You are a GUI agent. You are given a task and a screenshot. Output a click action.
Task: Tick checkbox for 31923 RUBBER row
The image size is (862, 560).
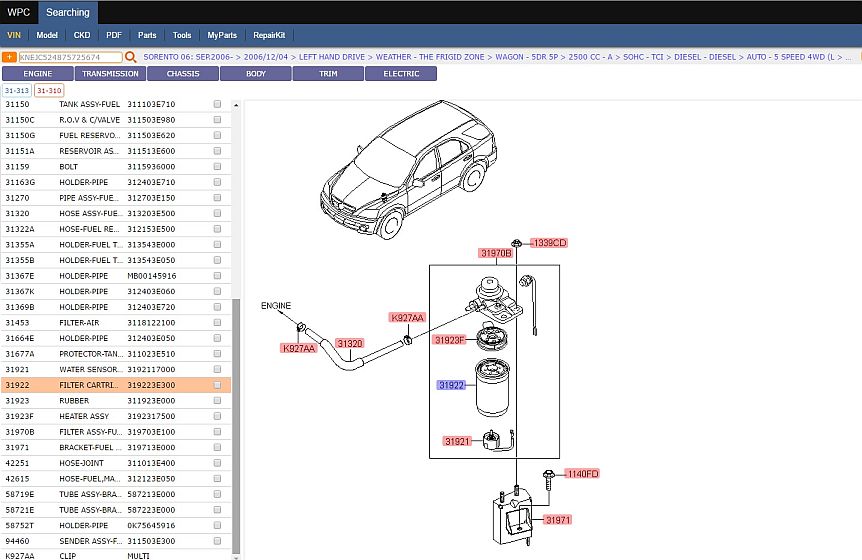pyautogui.click(x=217, y=401)
